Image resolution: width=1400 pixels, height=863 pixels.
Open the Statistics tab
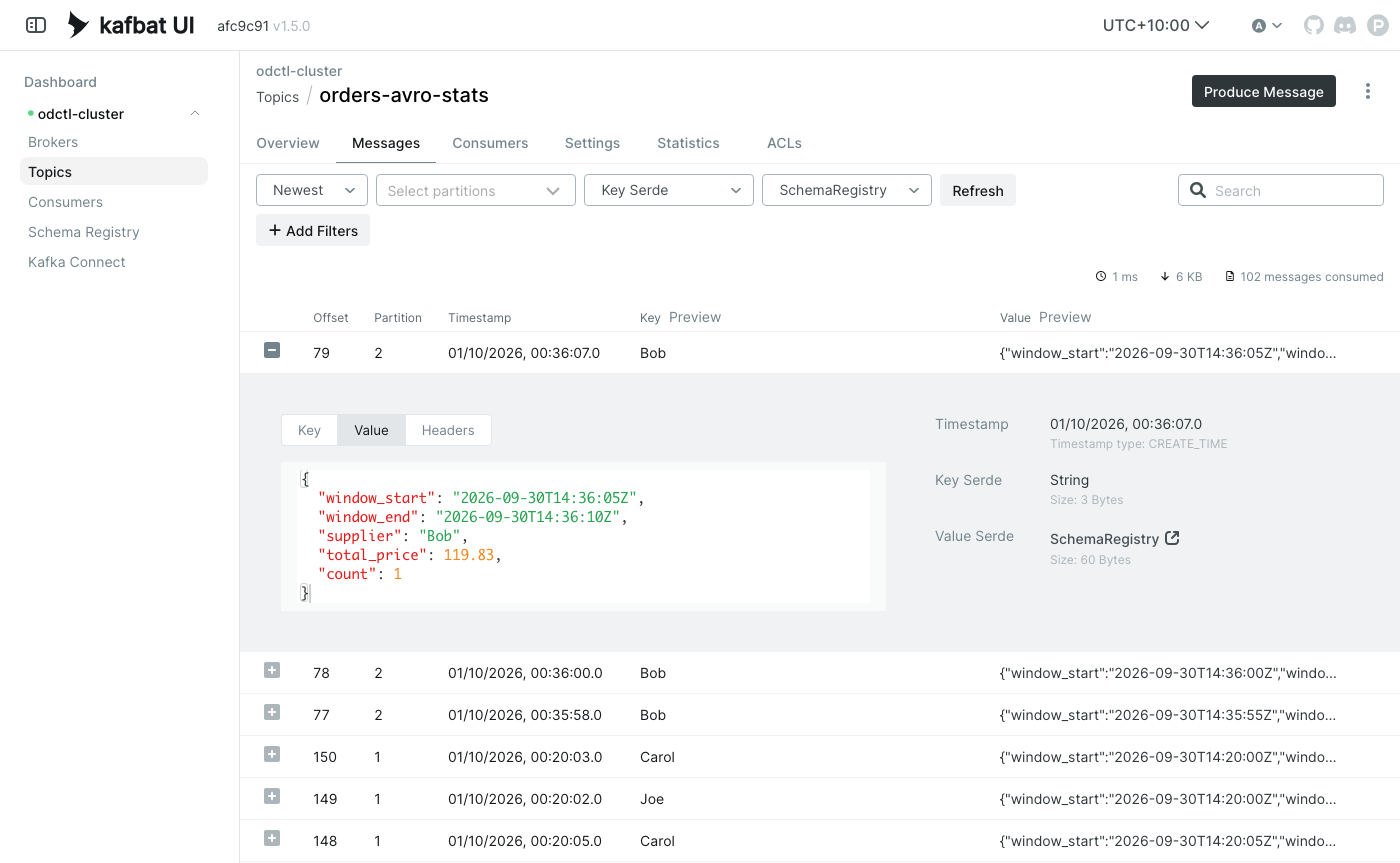click(688, 143)
